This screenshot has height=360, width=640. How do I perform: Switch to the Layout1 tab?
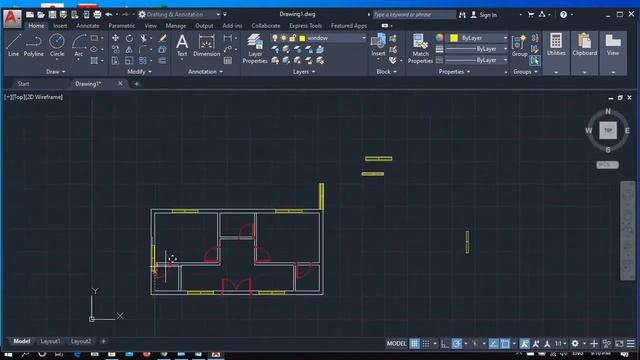50,341
